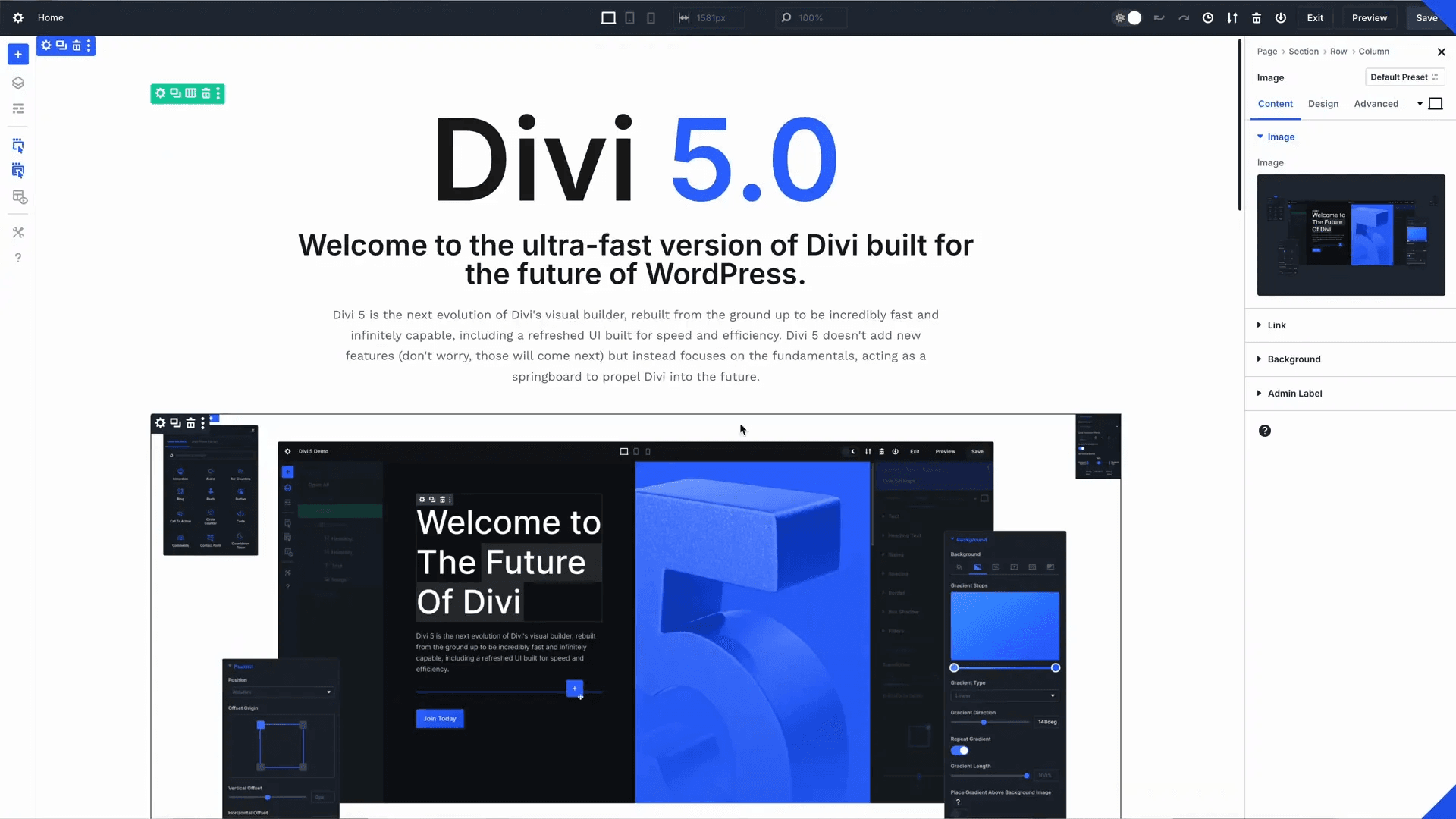Collapse the Image settings group
Screen dimensions: 1456x819
pyautogui.click(x=1280, y=136)
